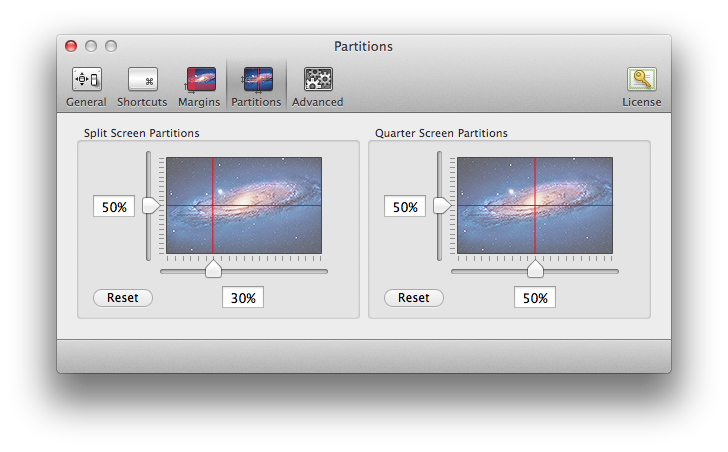
Task: Click the Quarter Screen galaxy preview image
Action: 535,205
